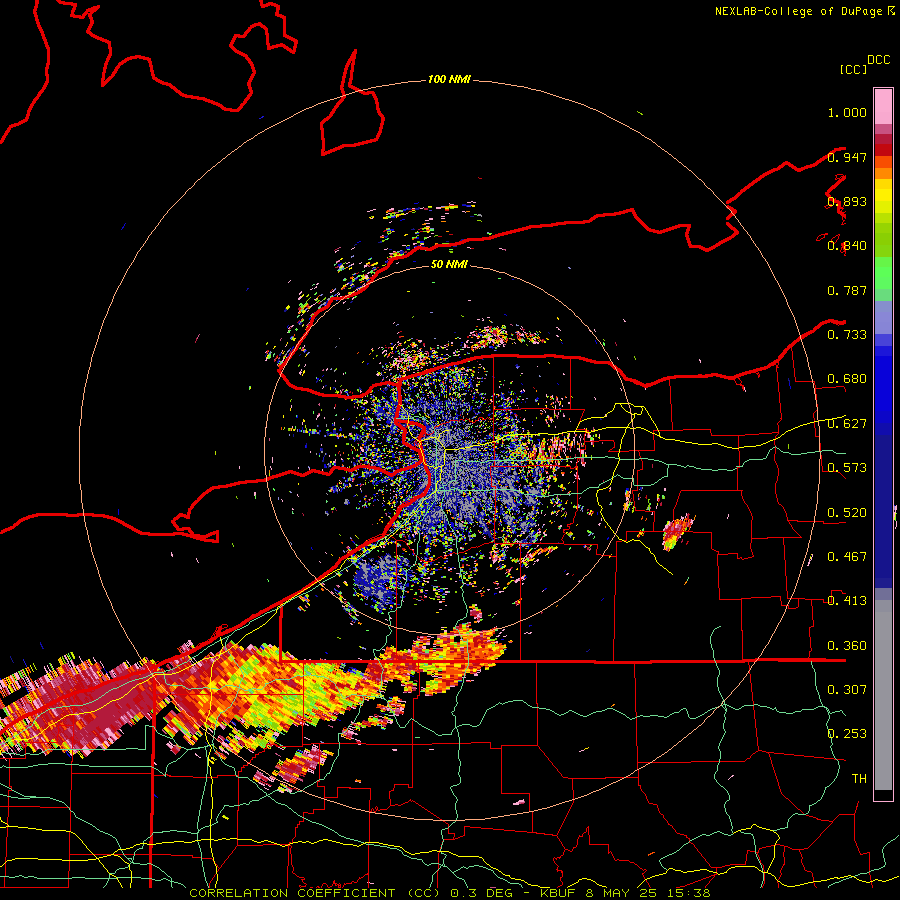Click the 1.000 color scale value
This screenshot has height=900, width=900.
[x=847, y=112]
